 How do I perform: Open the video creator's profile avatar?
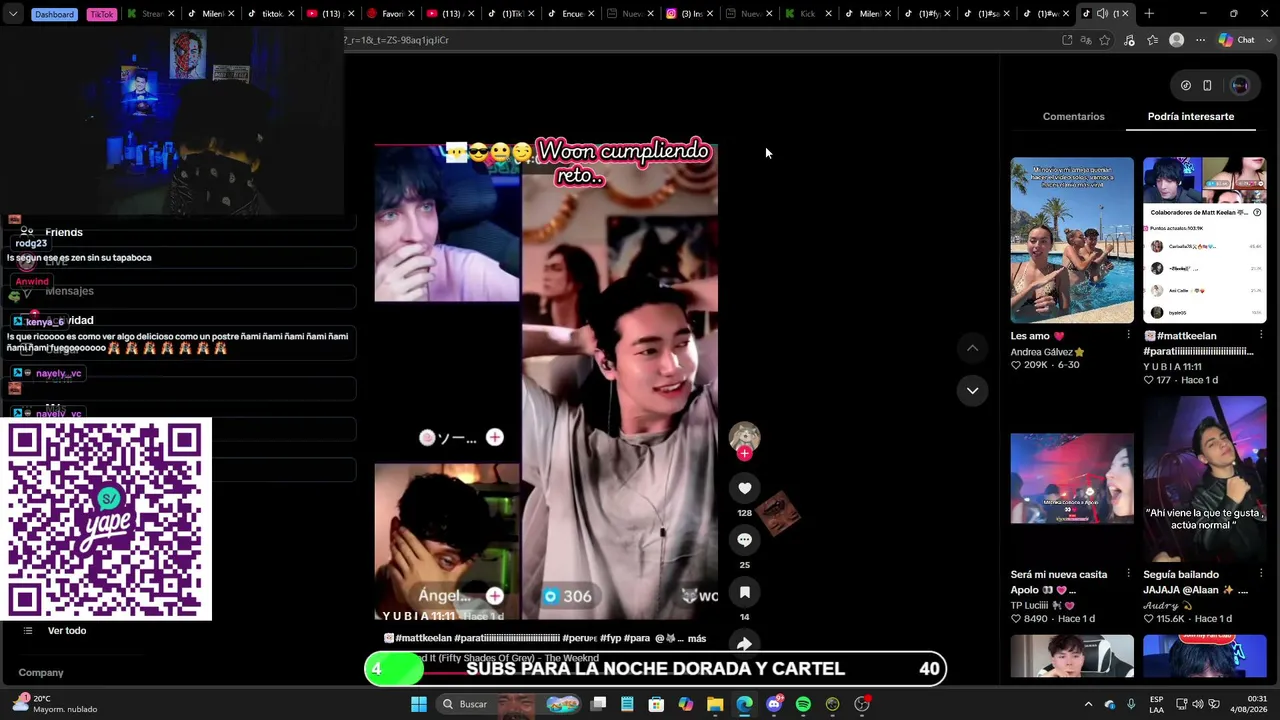744,437
